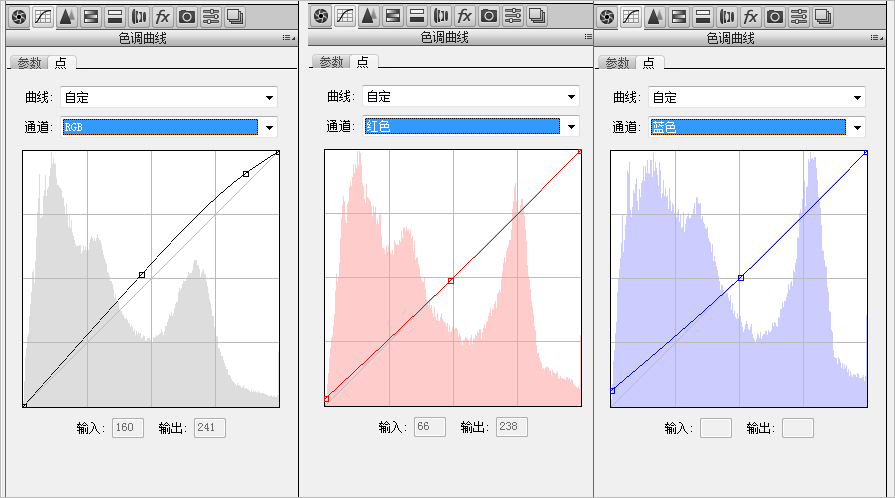Open fx Effects icon in 红色 channel panel
The width and height of the screenshot is (895, 498).
click(x=465, y=16)
